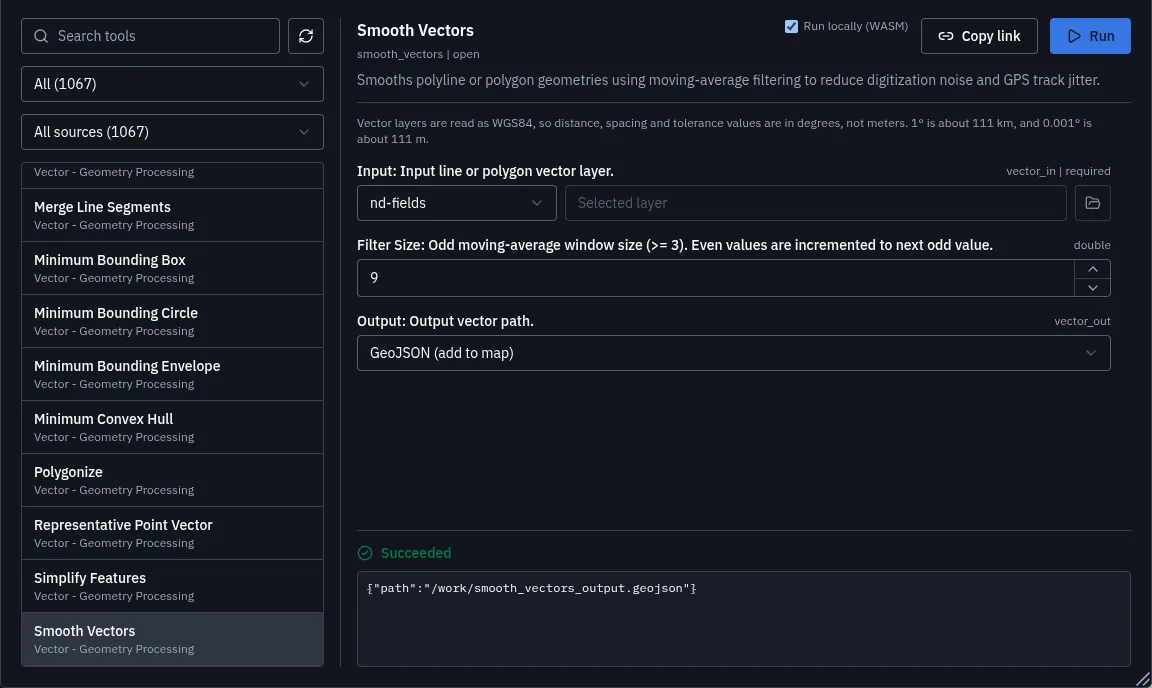Click the Selected layer input field

click(x=816, y=203)
